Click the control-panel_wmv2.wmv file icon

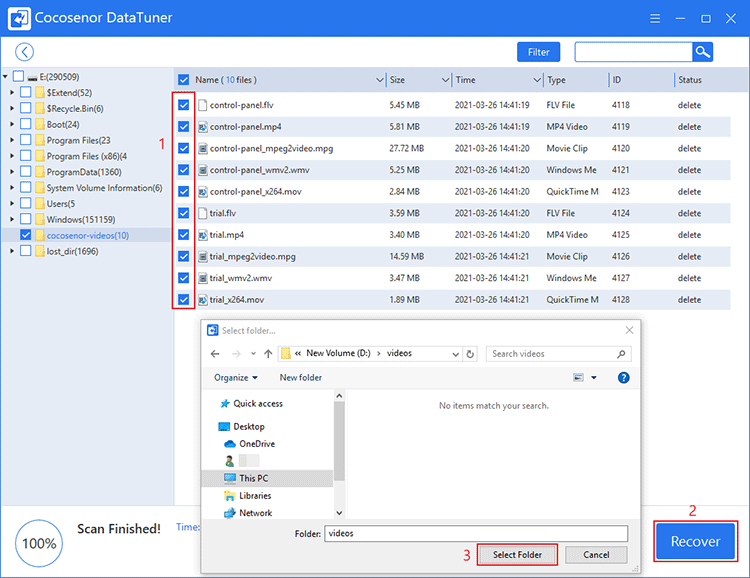pos(203,170)
